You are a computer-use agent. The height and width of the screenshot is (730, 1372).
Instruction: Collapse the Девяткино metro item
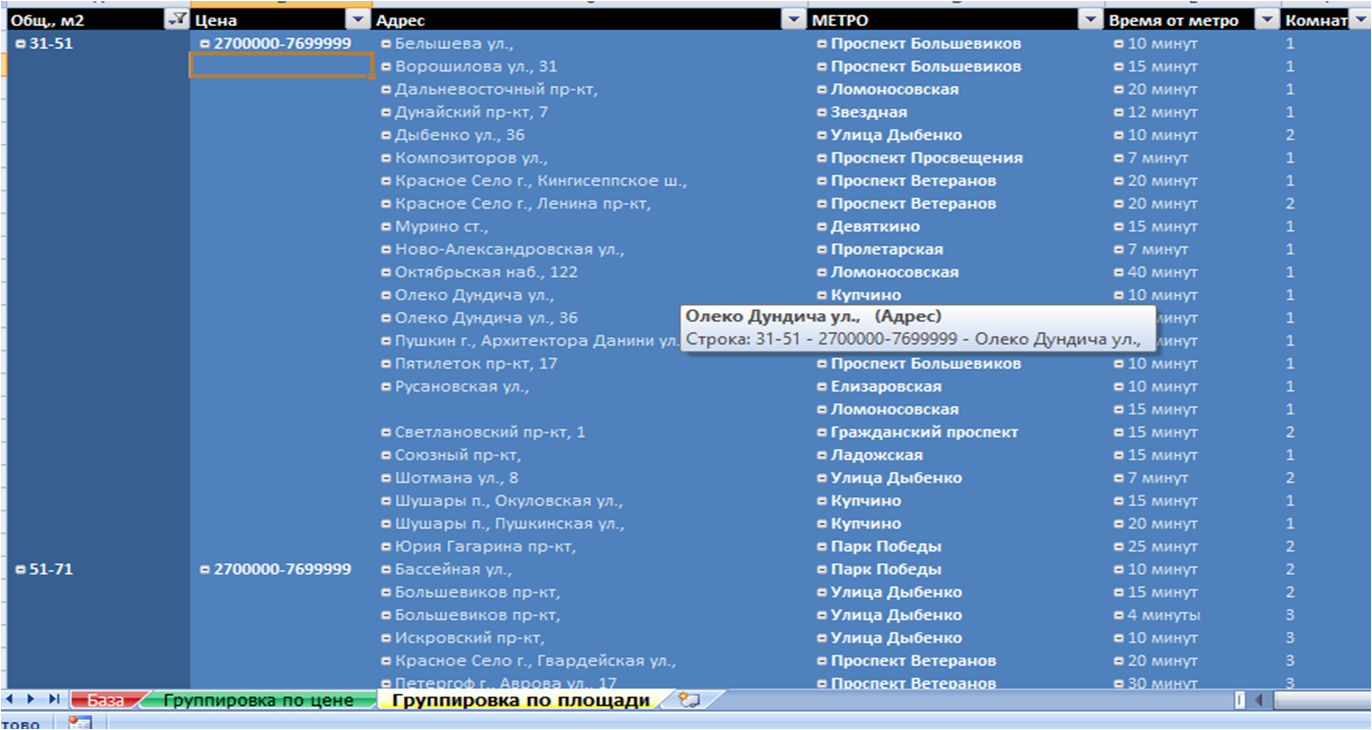[822, 227]
